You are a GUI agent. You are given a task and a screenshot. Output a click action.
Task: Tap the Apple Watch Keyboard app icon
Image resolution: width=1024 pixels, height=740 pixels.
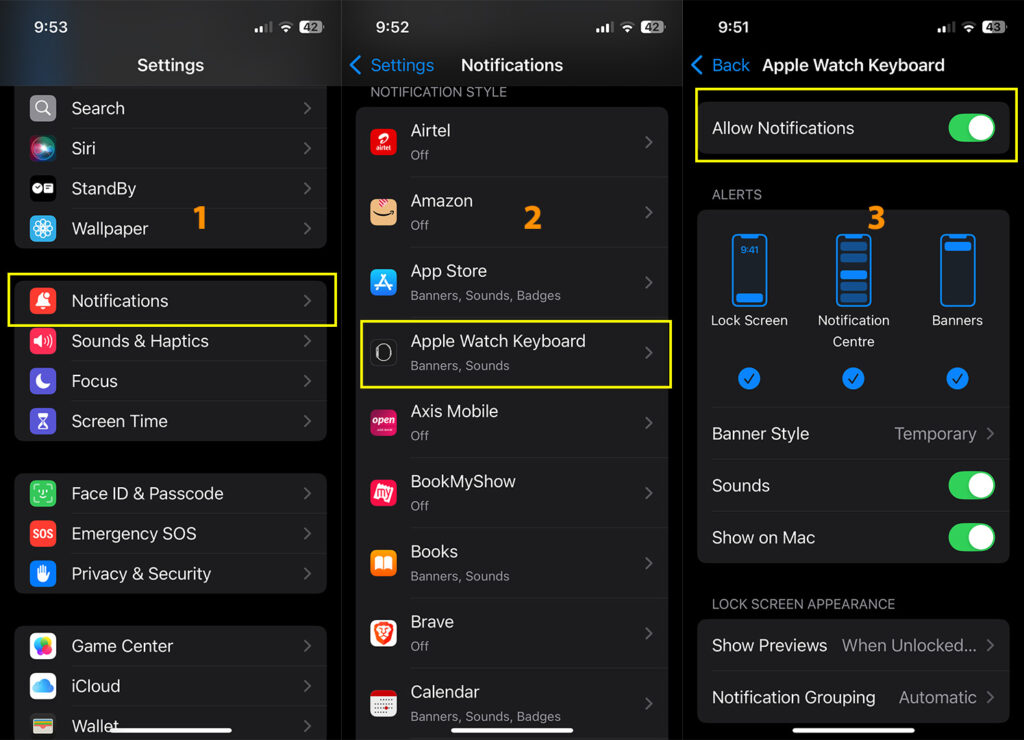383,353
